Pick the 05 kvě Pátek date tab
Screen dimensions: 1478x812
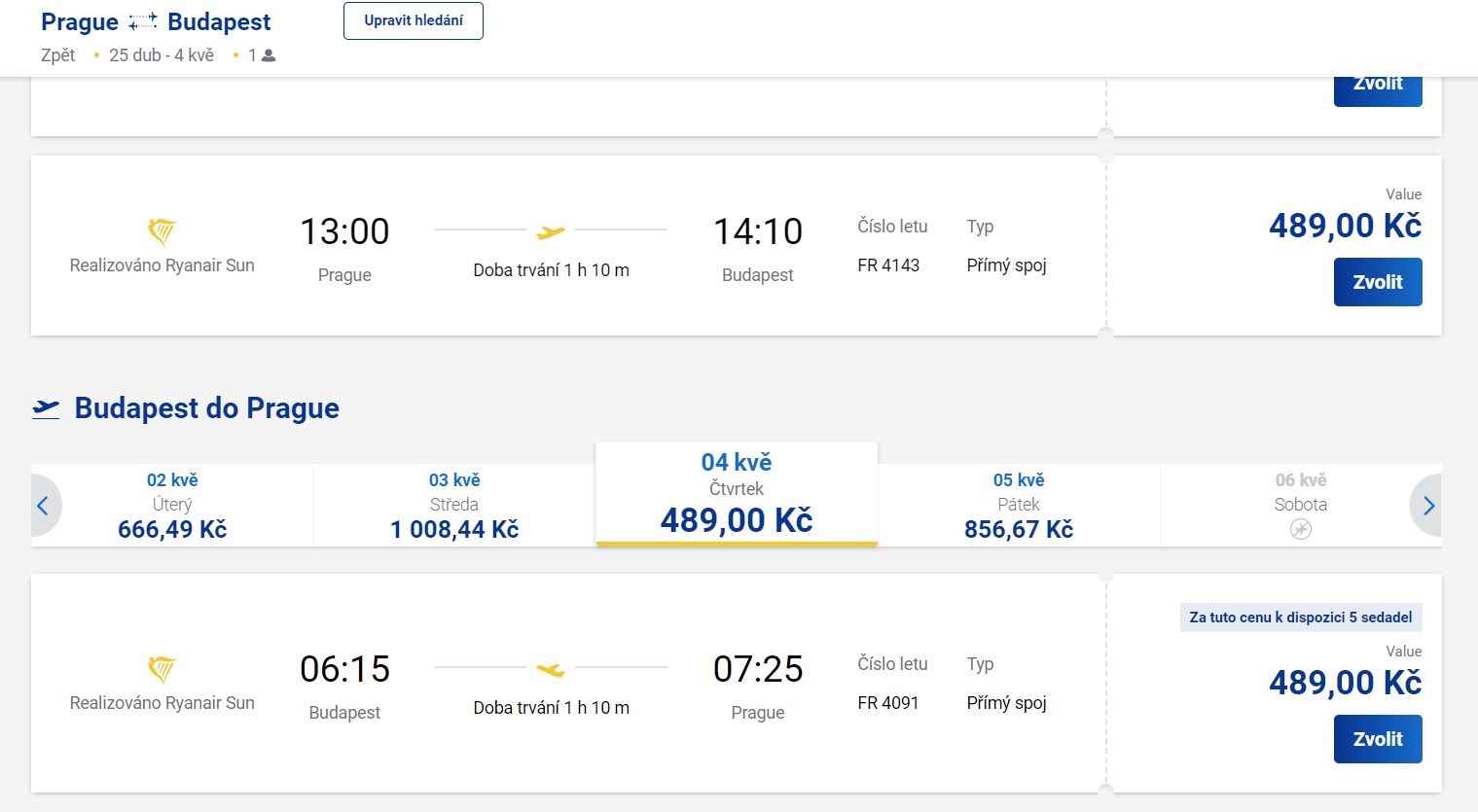coord(1019,506)
